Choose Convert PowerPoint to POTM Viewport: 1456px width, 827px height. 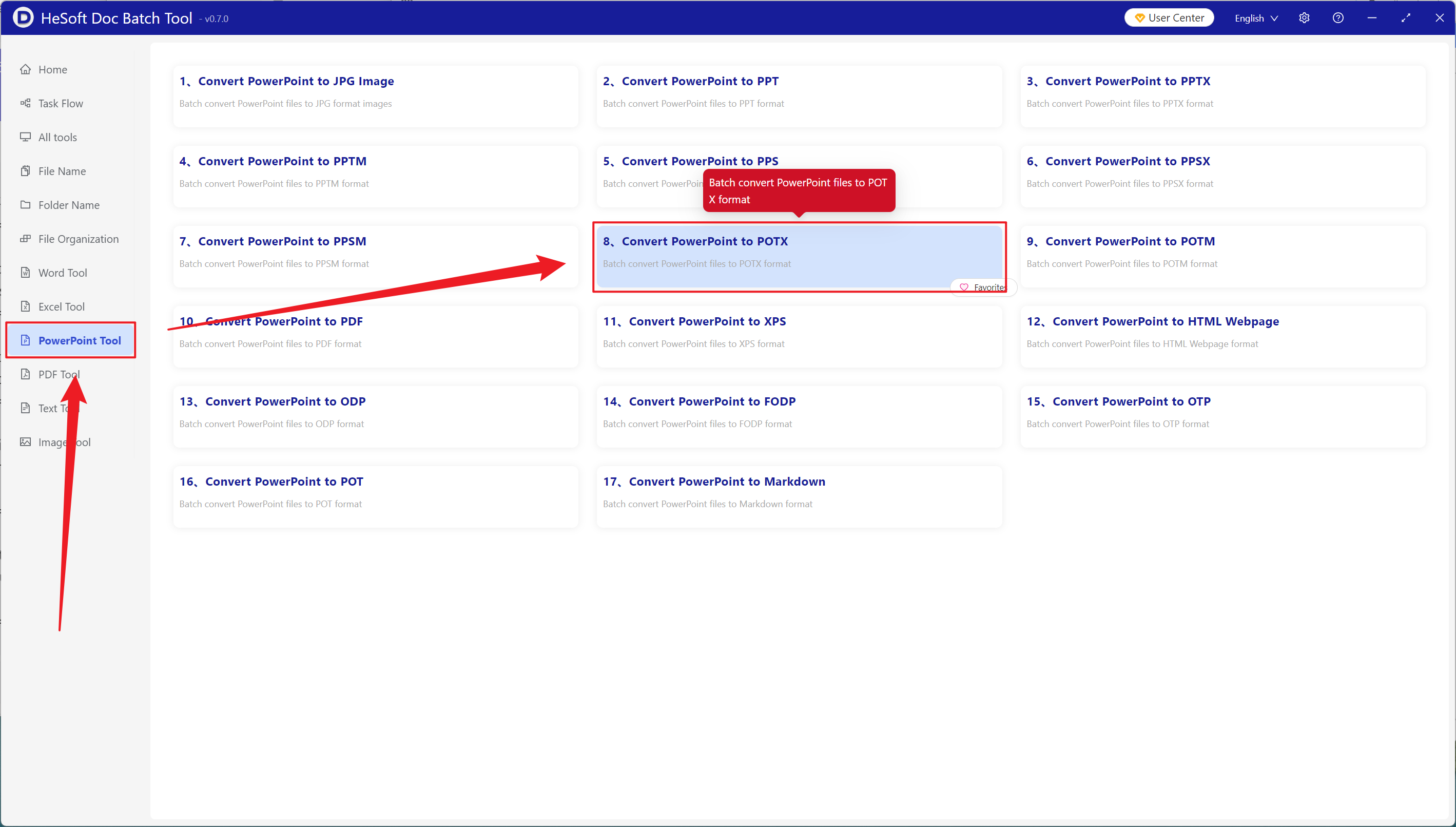tap(1222, 256)
